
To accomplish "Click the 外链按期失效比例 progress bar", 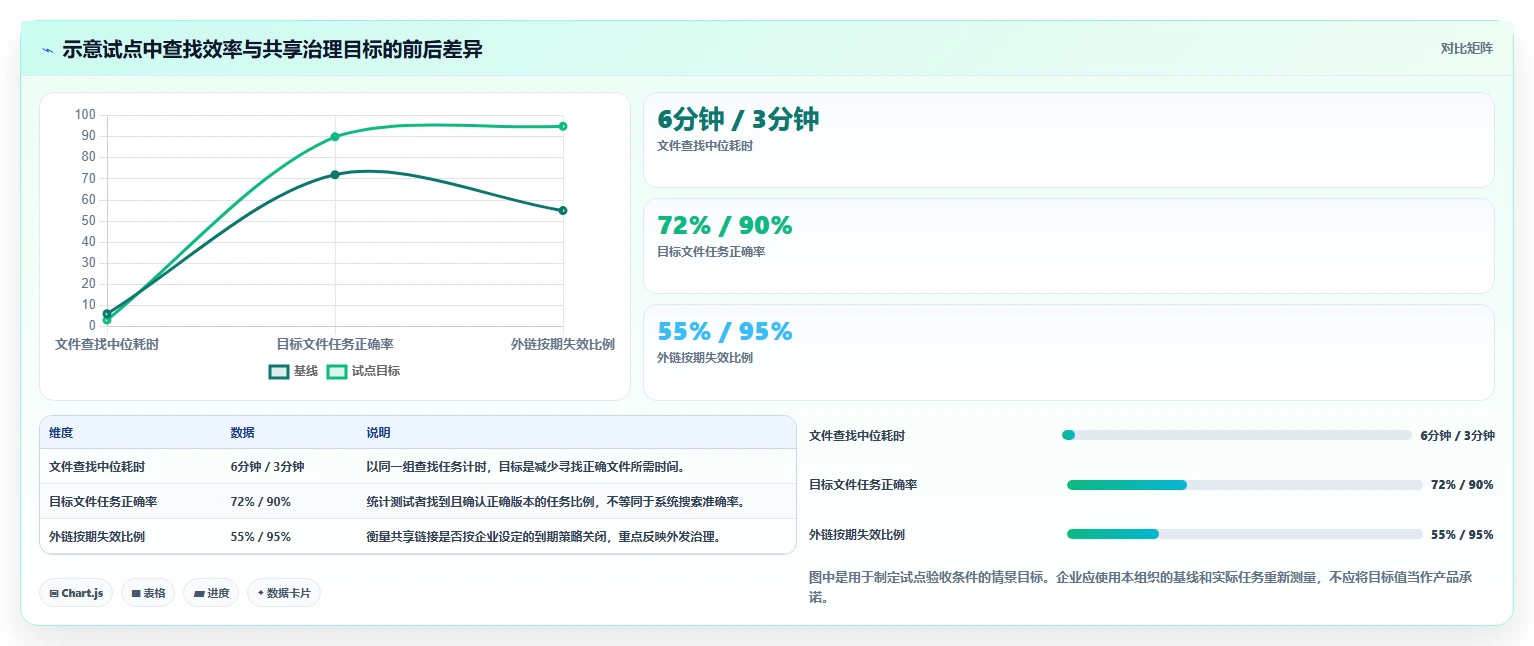I will (1244, 534).
